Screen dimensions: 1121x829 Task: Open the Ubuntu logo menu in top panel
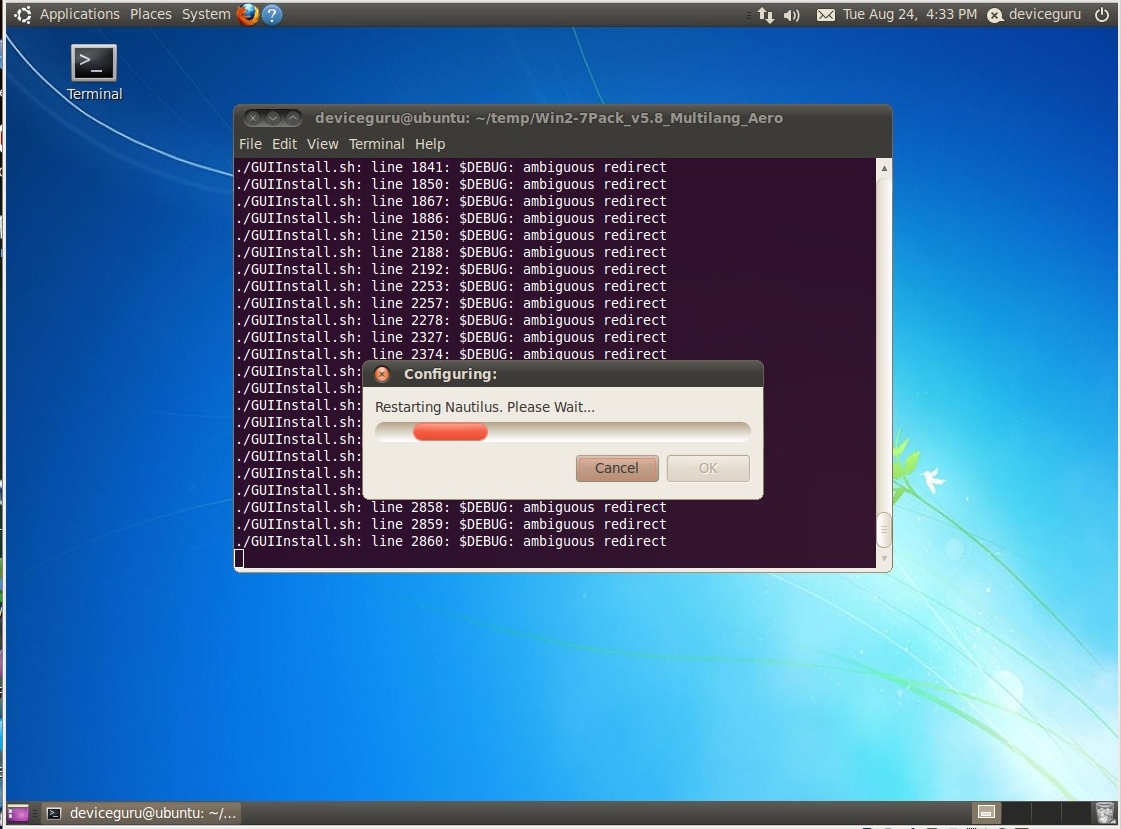pos(23,14)
